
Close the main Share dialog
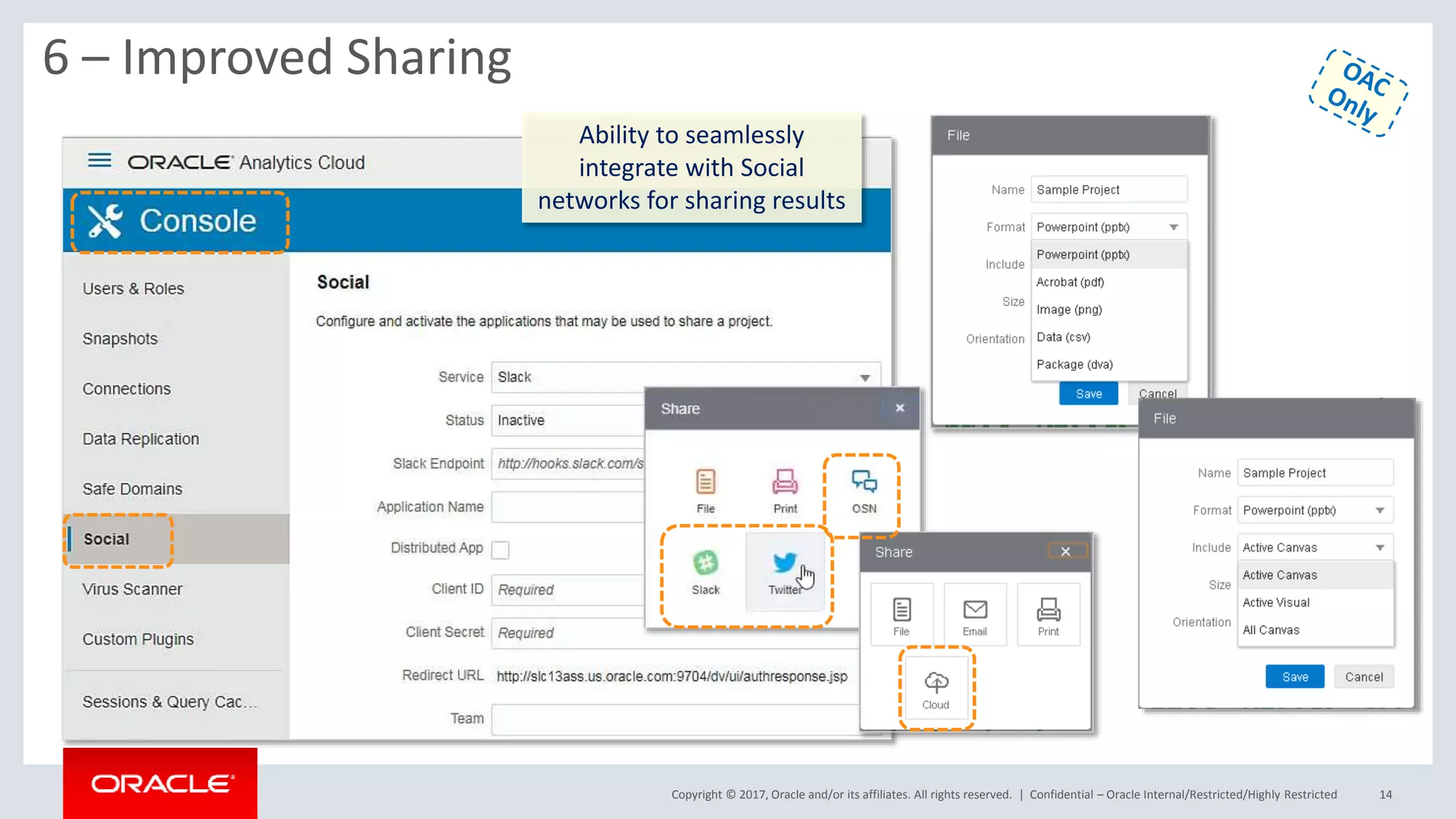pos(900,408)
